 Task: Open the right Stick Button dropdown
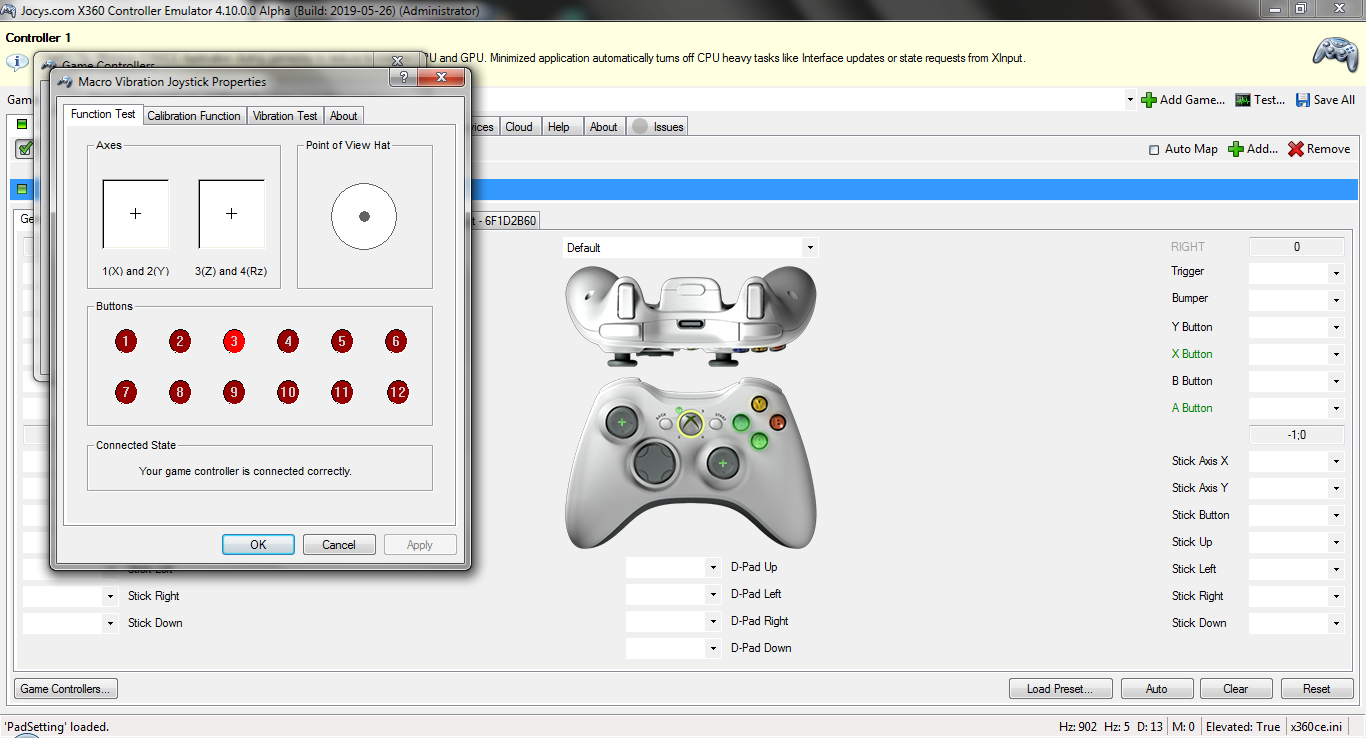(x=1335, y=515)
